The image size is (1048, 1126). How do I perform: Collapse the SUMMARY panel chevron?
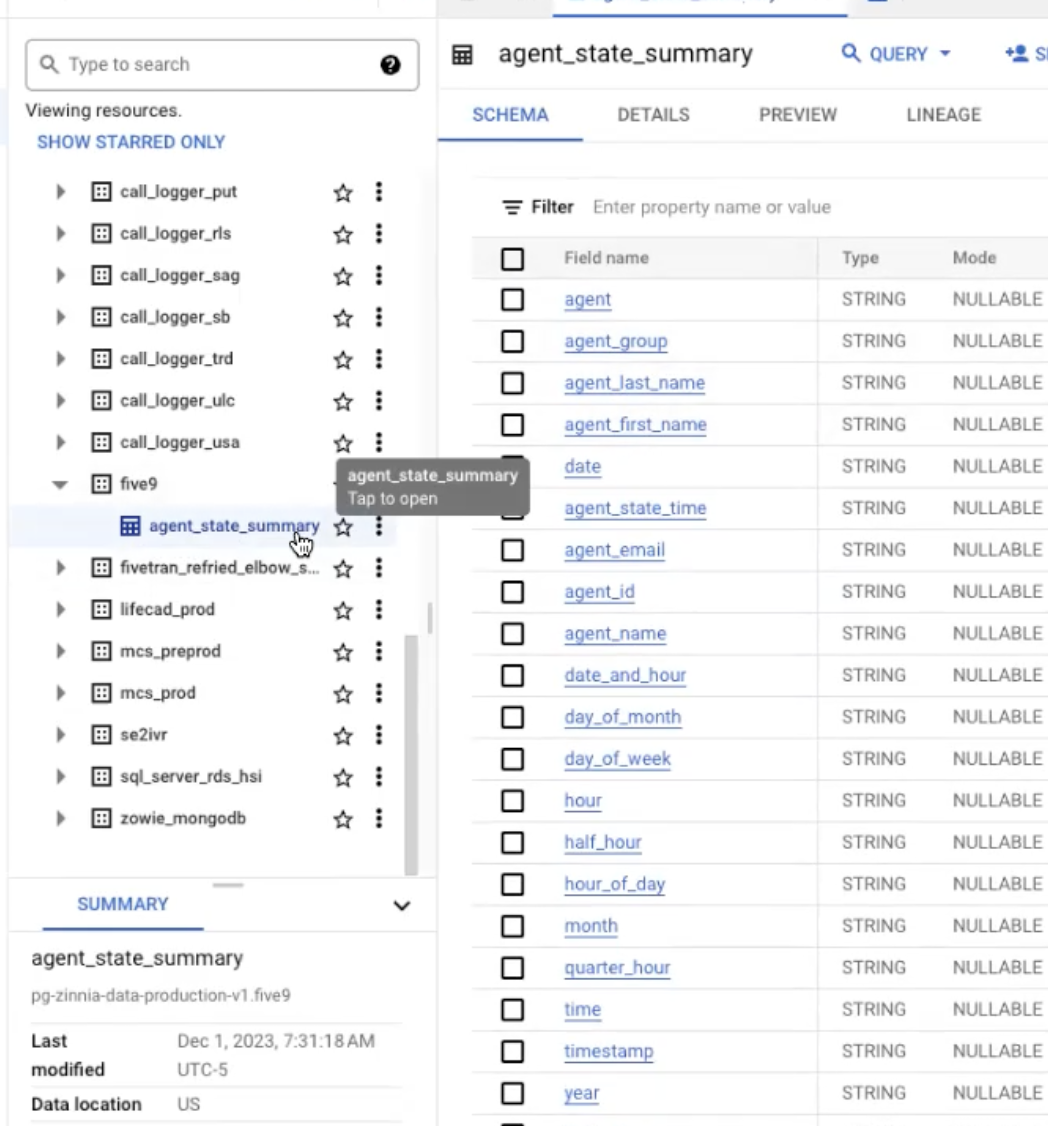click(401, 906)
